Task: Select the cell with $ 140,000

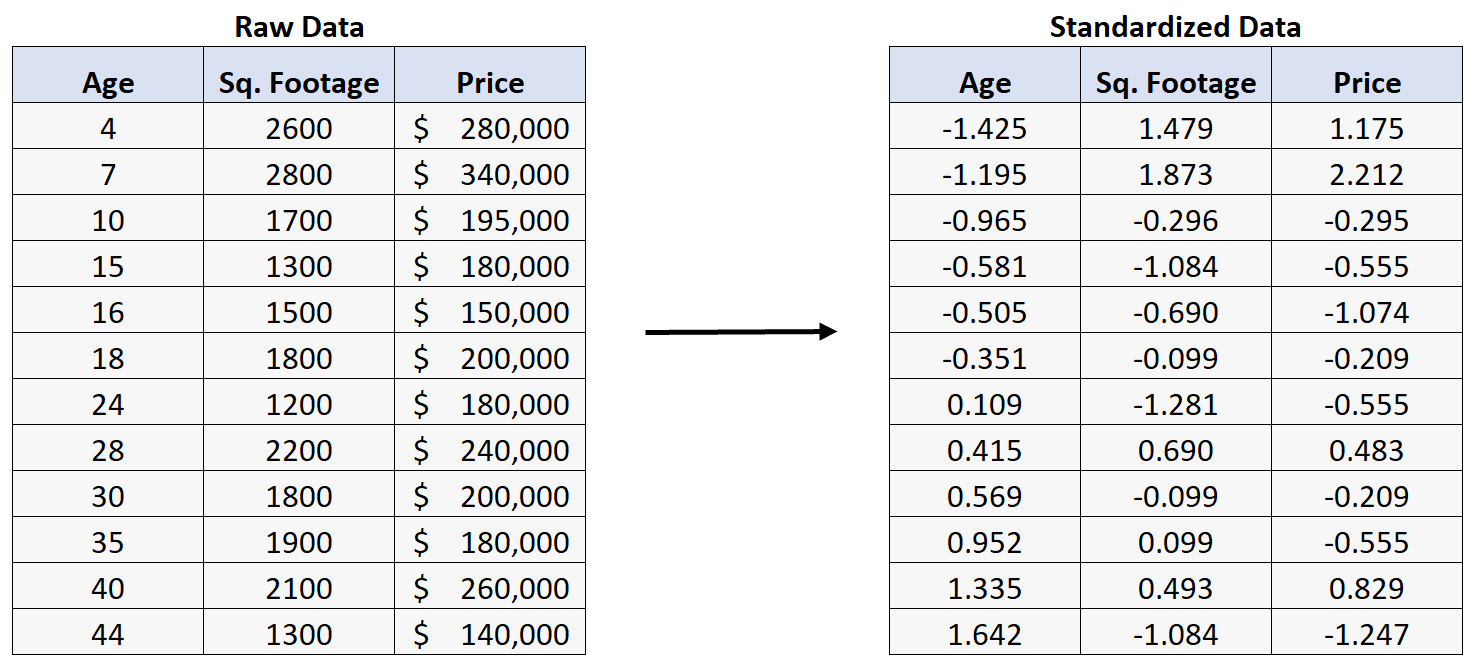Action: 490,632
